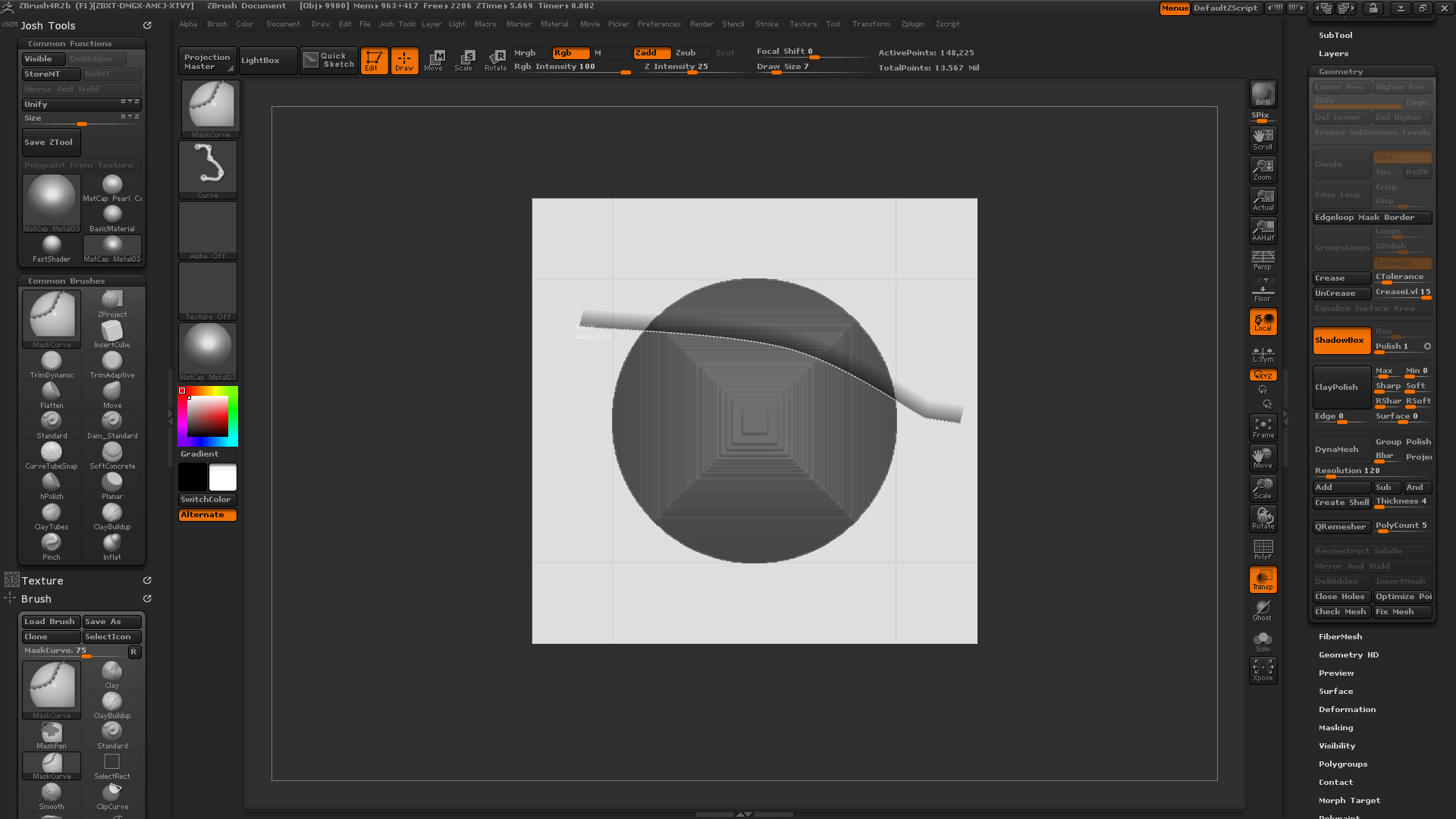Select the Flatten brush
This screenshot has height=819, width=1456.
pos(52,395)
